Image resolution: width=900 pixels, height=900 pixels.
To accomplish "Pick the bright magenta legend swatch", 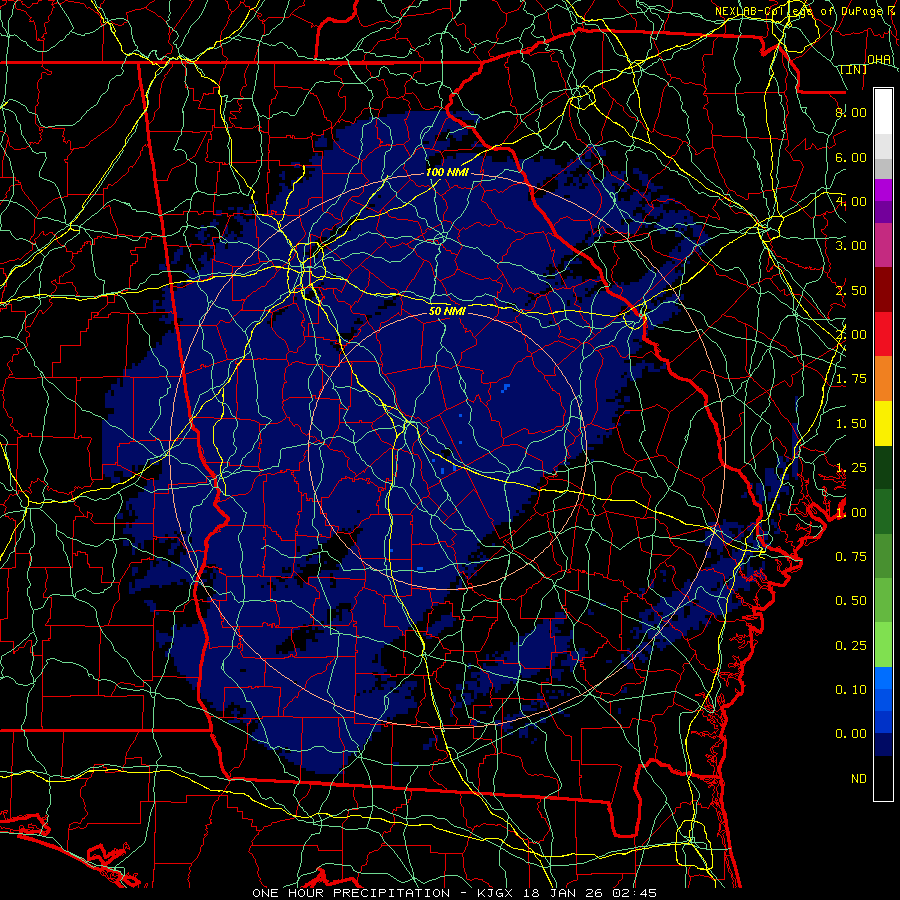I will 883,190.
